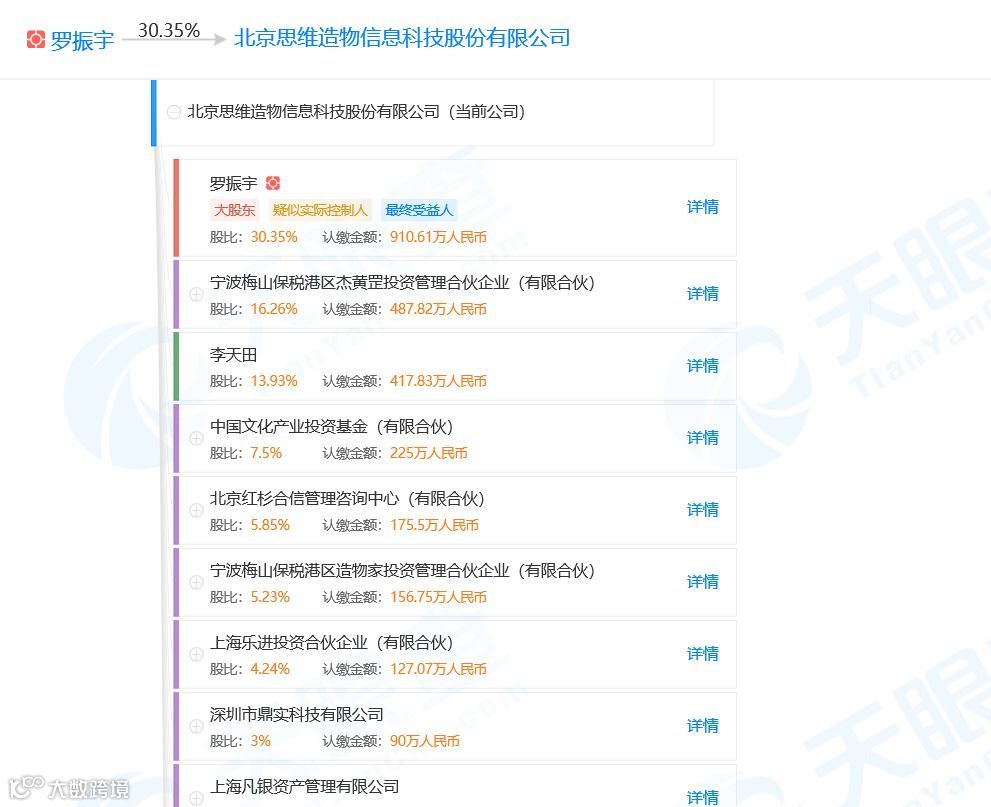The width and height of the screenshot is (991, 807).
Task: Select 宁波梅山保税港区造物家投资管理合伙企业 name
Action: [x=402, y=571]
